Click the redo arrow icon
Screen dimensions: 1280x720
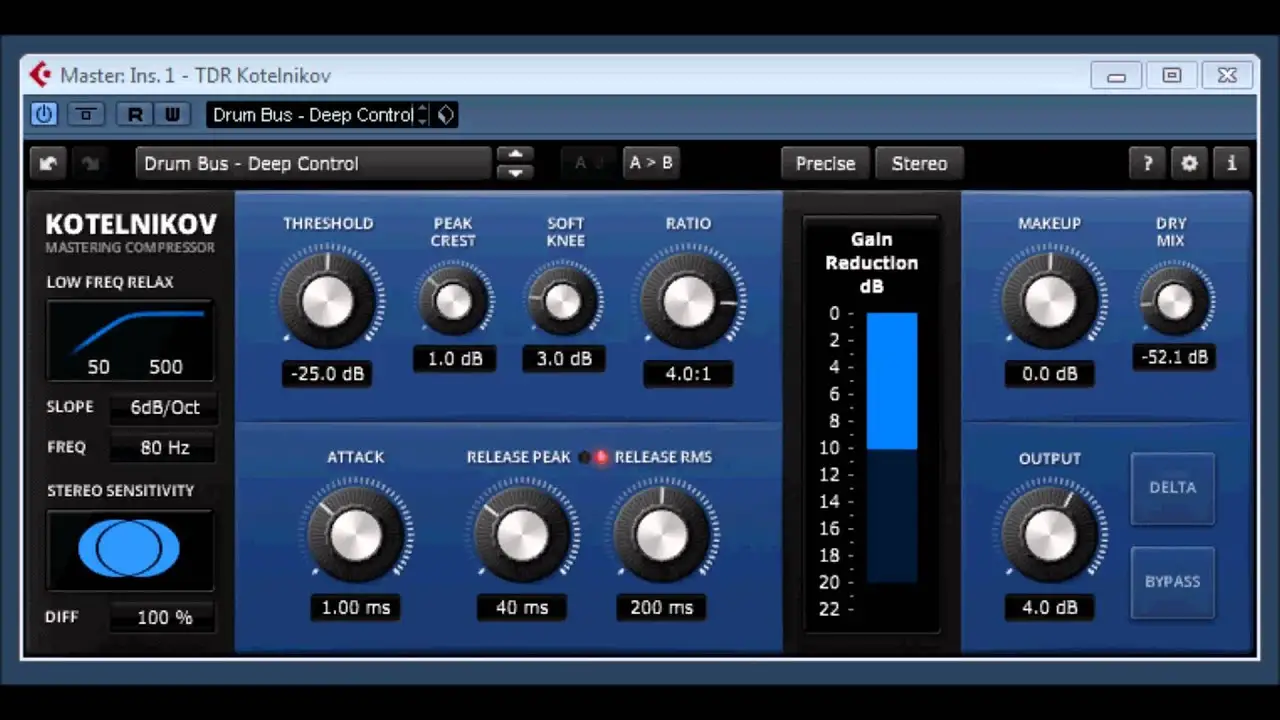(x=90, y=163)
